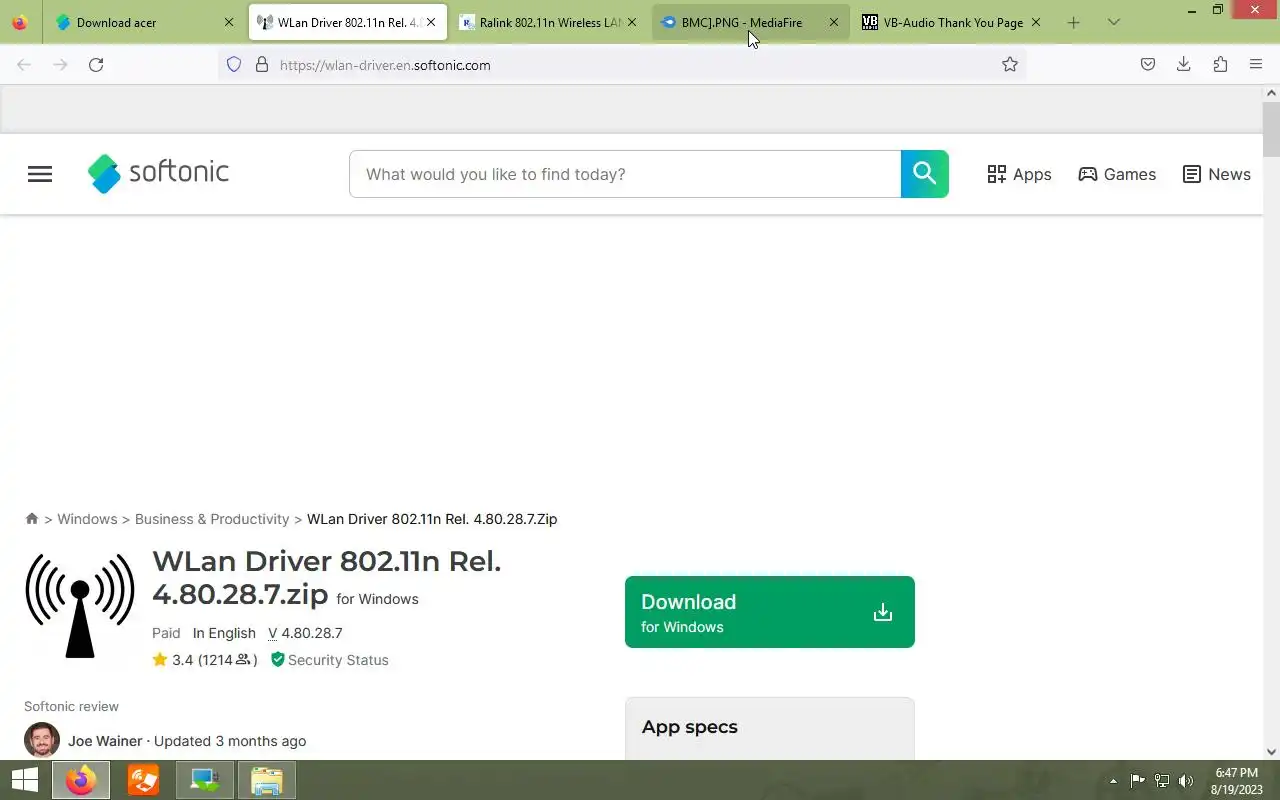Open the News section
Image resolution: width=1280 pixels, height=800 pixels.
click(x=1216, y=174)
